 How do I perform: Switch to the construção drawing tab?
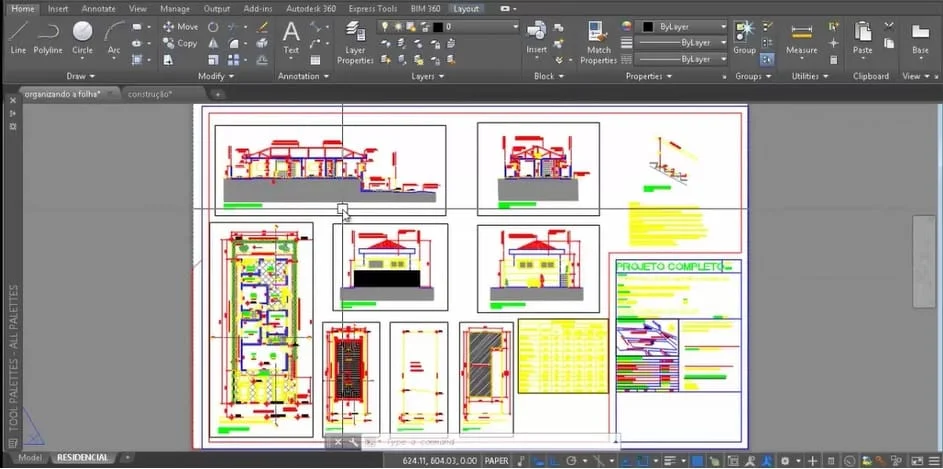pyautogui.click(x=149, y=94)
